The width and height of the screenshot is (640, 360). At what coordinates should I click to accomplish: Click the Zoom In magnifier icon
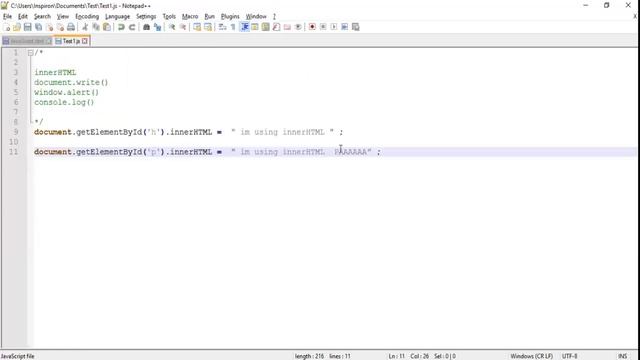point(172,27)
